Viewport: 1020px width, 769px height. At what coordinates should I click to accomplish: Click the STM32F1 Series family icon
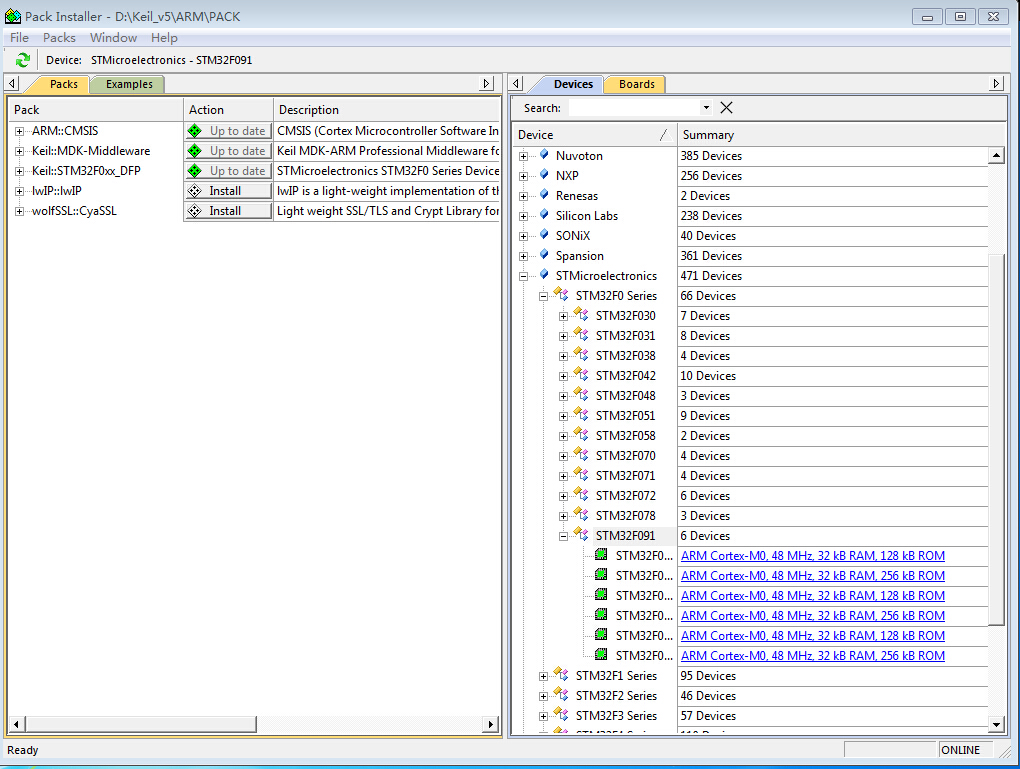point(561,674)
